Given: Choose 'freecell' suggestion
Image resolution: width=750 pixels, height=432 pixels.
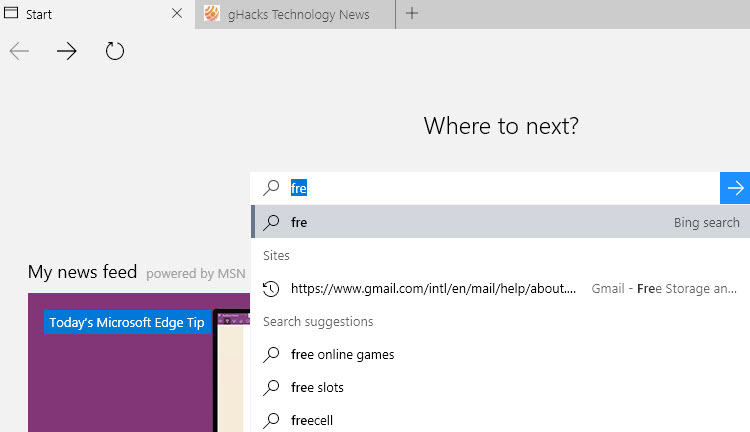Looking at the screenshot, I should pyautogui.click(x=500, y=420).
